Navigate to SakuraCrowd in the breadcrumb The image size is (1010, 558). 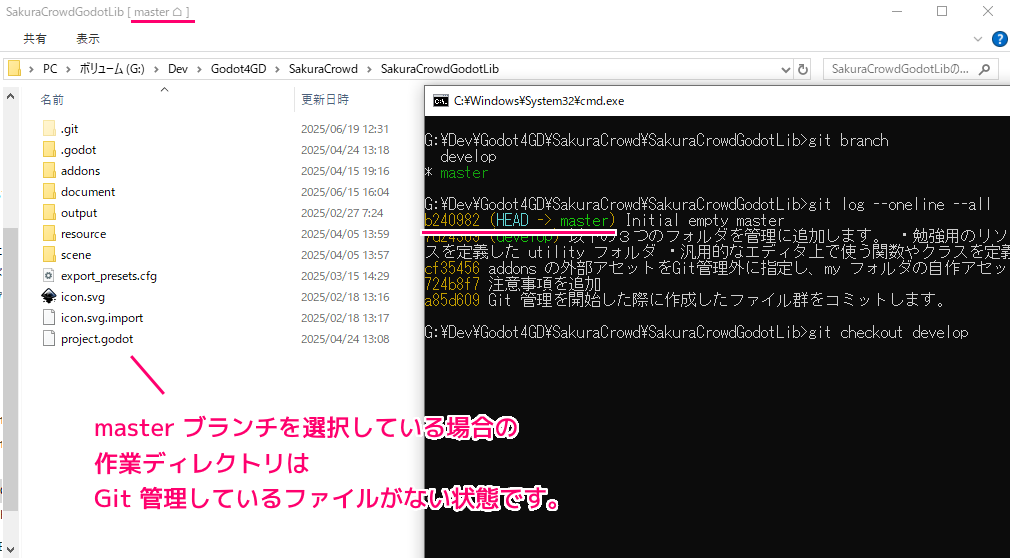point(323,69)
